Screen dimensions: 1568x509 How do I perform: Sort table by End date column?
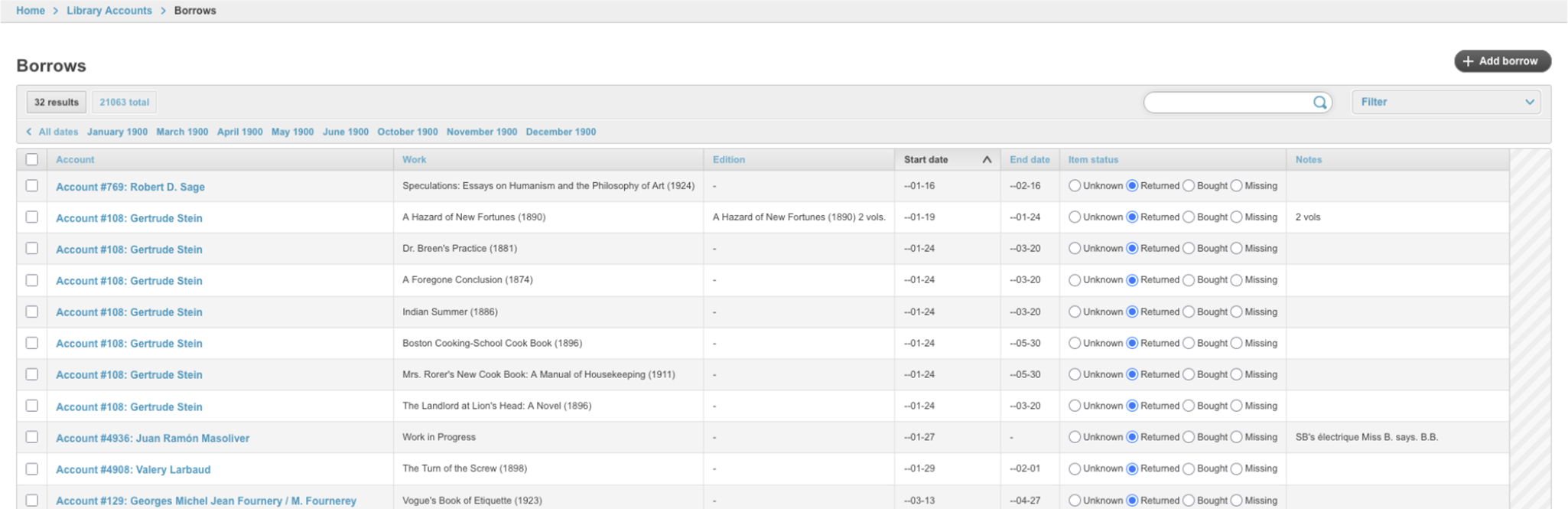click(1029, 160)
